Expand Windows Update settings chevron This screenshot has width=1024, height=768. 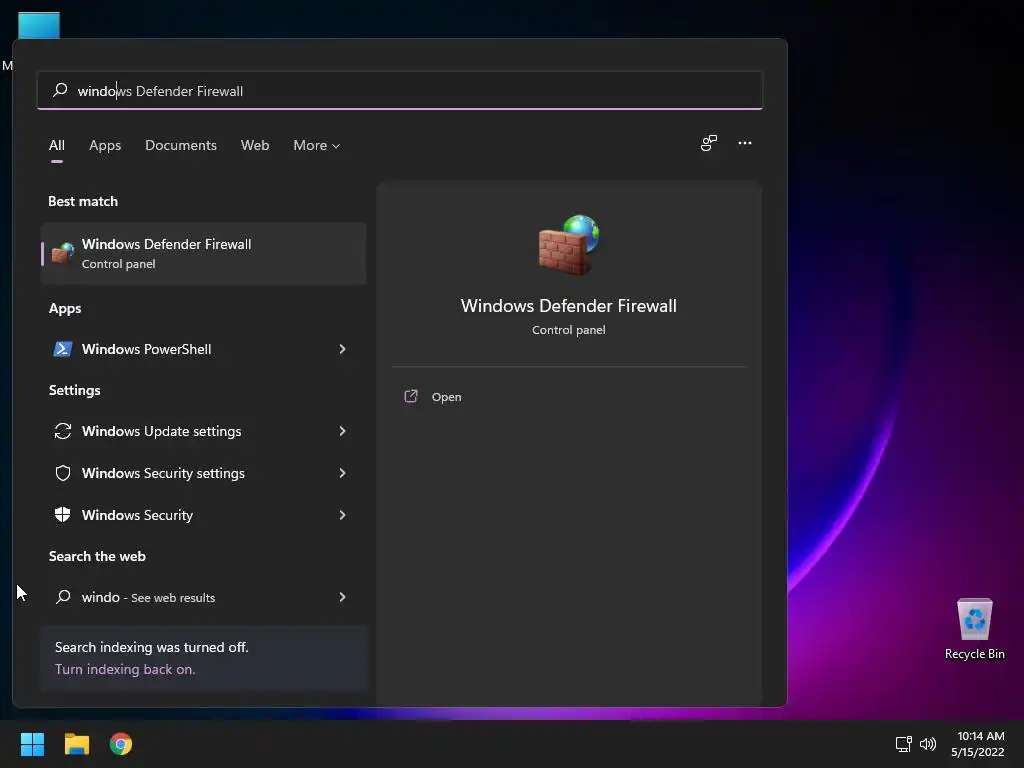tap(342, 431)
